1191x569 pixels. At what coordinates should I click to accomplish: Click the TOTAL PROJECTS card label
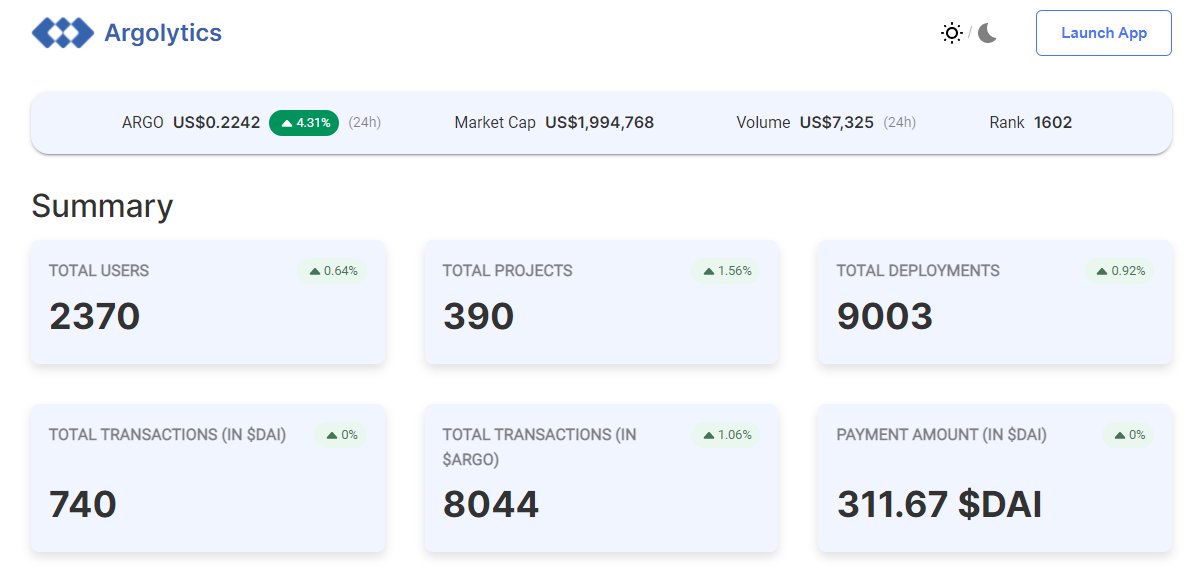point(507,270)
